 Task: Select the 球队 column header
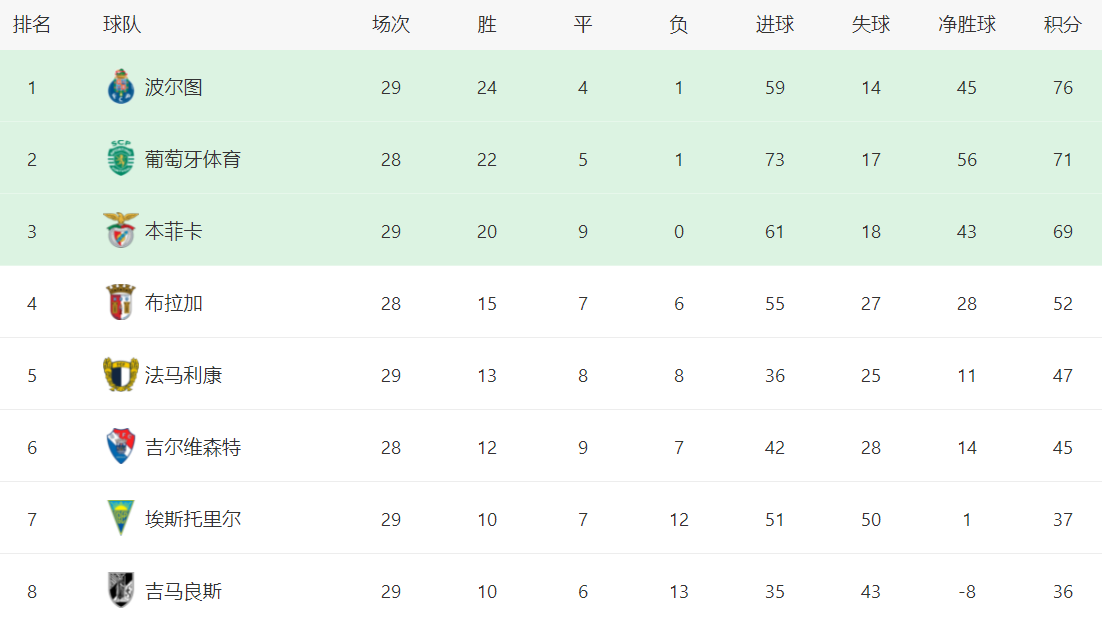click(x=122, y=25)
